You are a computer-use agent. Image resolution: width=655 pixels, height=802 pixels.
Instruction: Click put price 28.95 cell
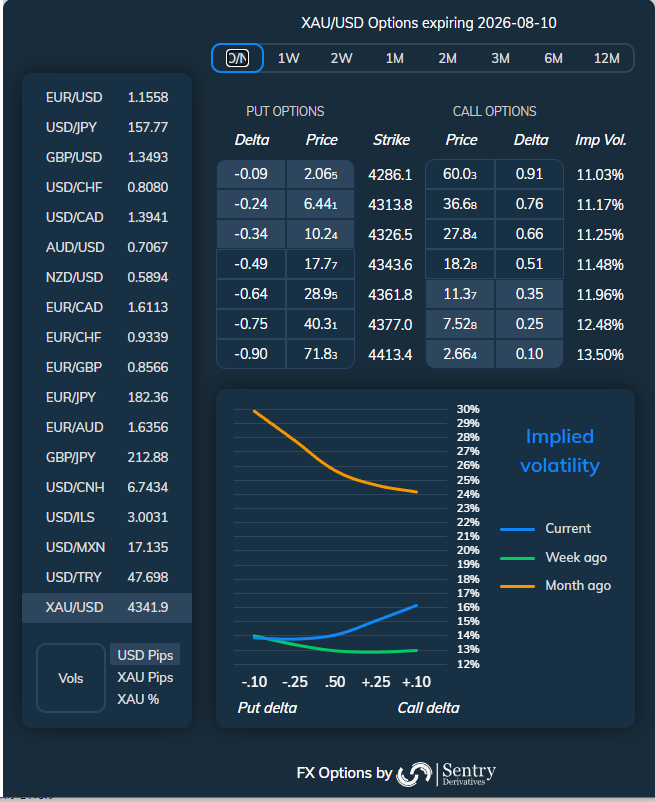tap(321, 294)
